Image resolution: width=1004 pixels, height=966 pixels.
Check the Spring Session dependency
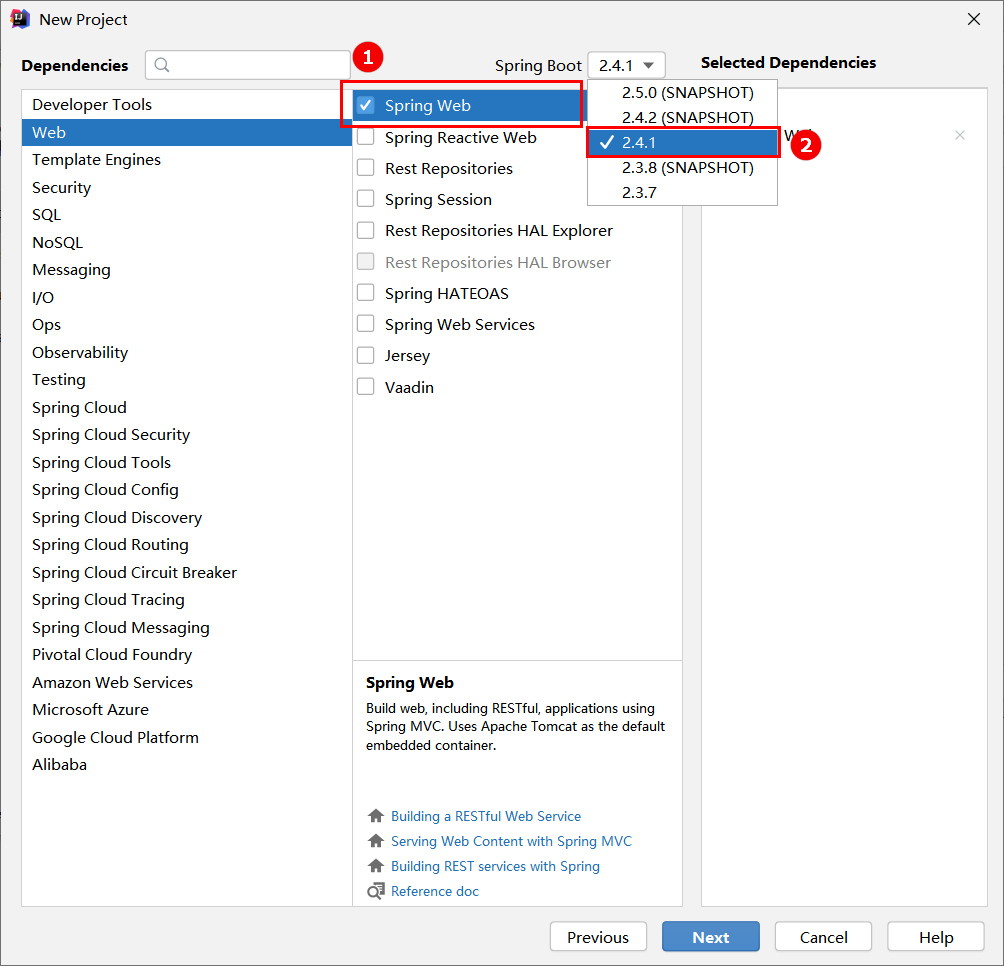(366, 199)
